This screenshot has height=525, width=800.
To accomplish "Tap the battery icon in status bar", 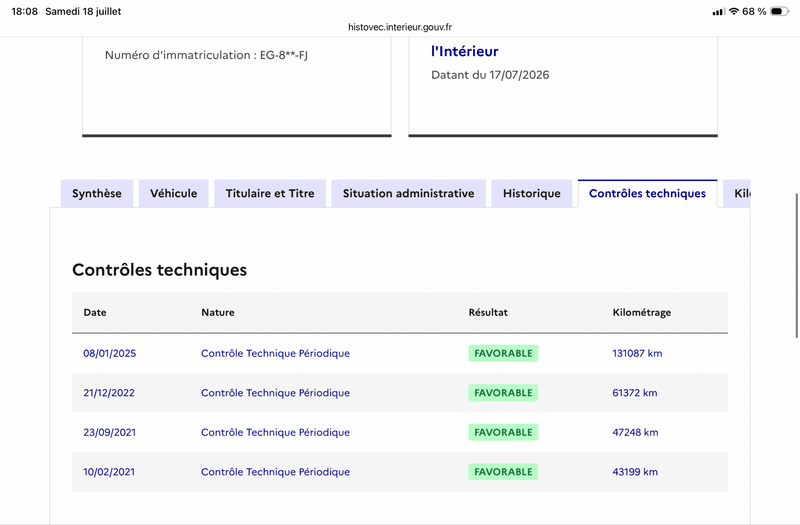I will [x=779, y=11].
